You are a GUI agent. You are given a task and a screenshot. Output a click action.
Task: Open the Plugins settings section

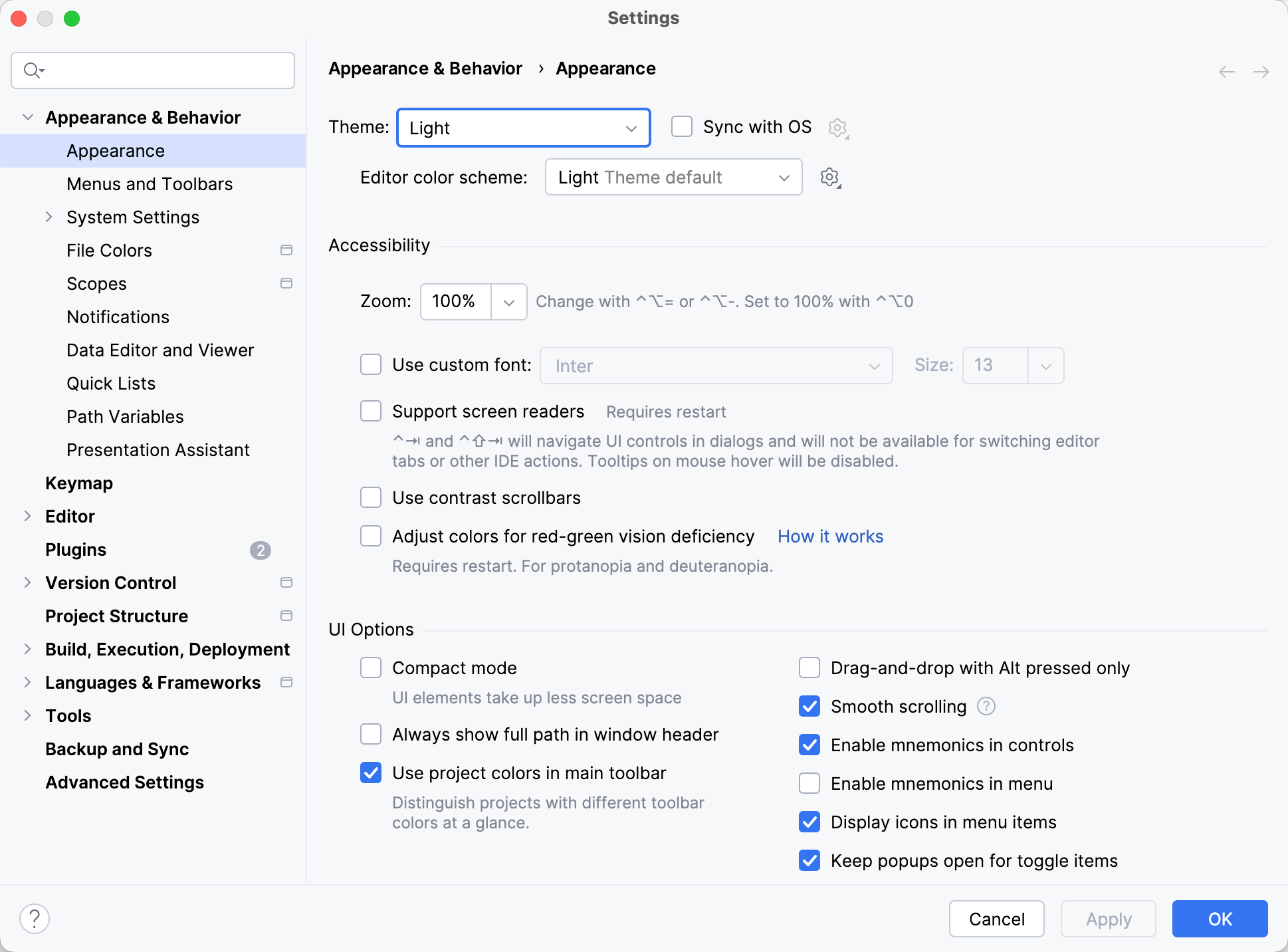[77, 550]
